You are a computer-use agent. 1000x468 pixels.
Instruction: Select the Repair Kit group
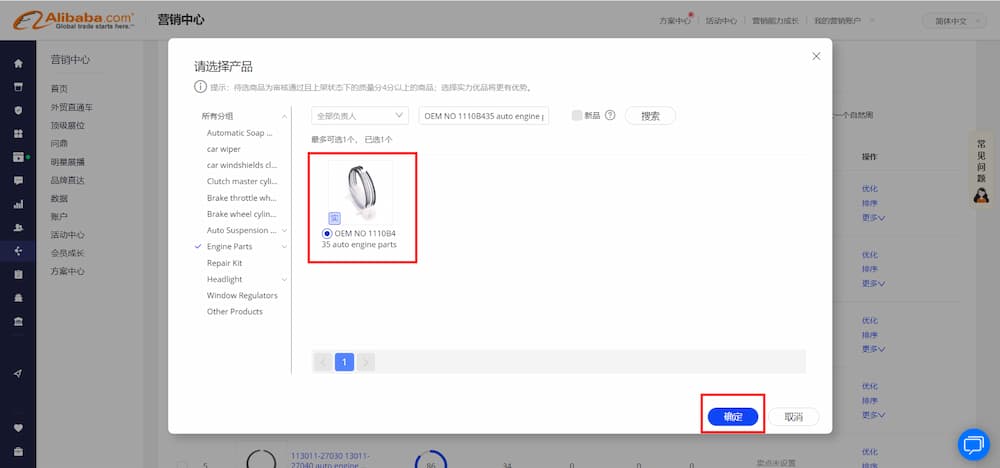click(x=224, y=263)
